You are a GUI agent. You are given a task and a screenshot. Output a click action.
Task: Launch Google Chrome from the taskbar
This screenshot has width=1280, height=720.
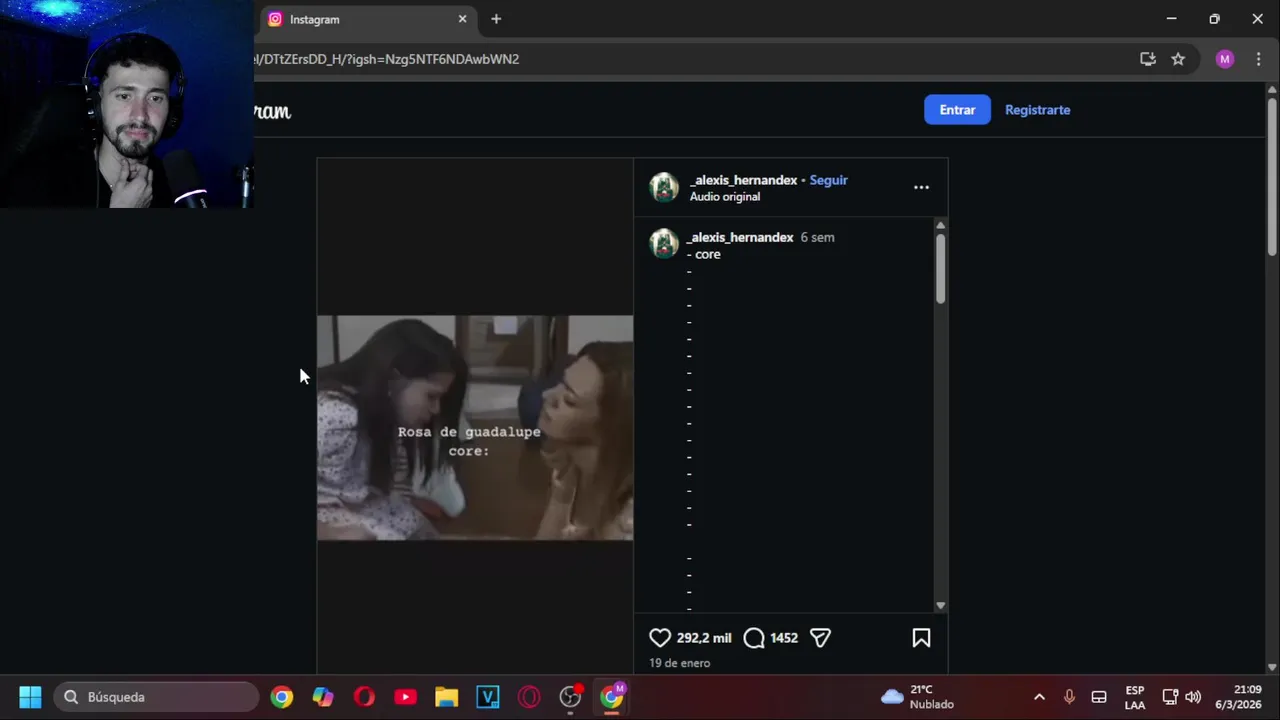pyautogui.click(x=282, y=697)
